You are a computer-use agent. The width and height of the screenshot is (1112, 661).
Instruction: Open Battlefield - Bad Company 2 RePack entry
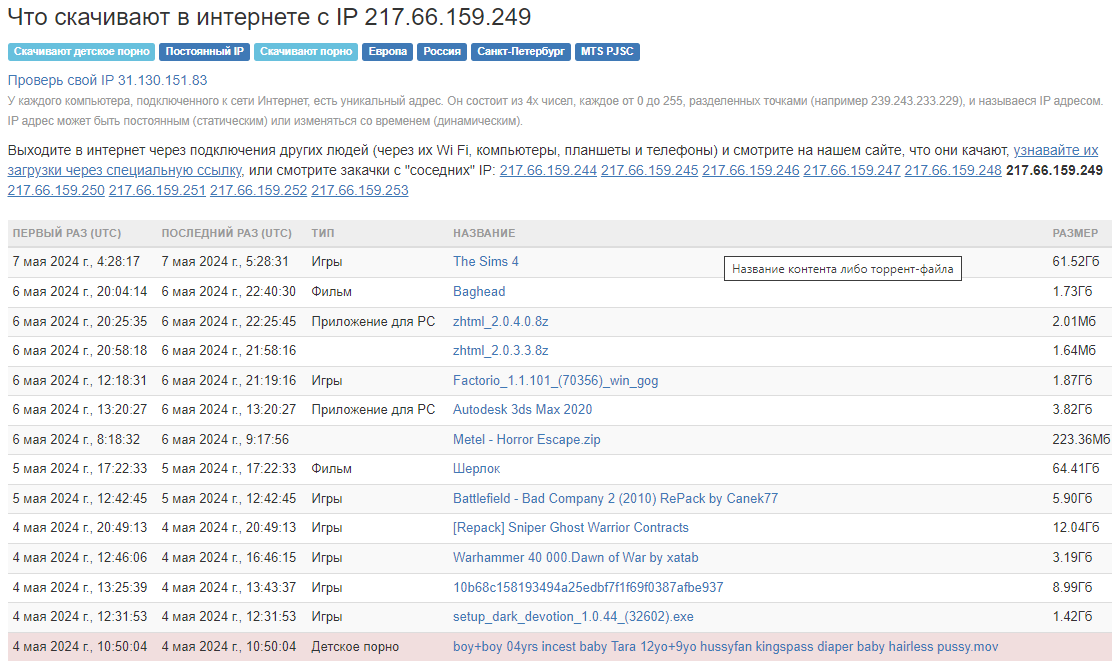click(x=616, y=499)
